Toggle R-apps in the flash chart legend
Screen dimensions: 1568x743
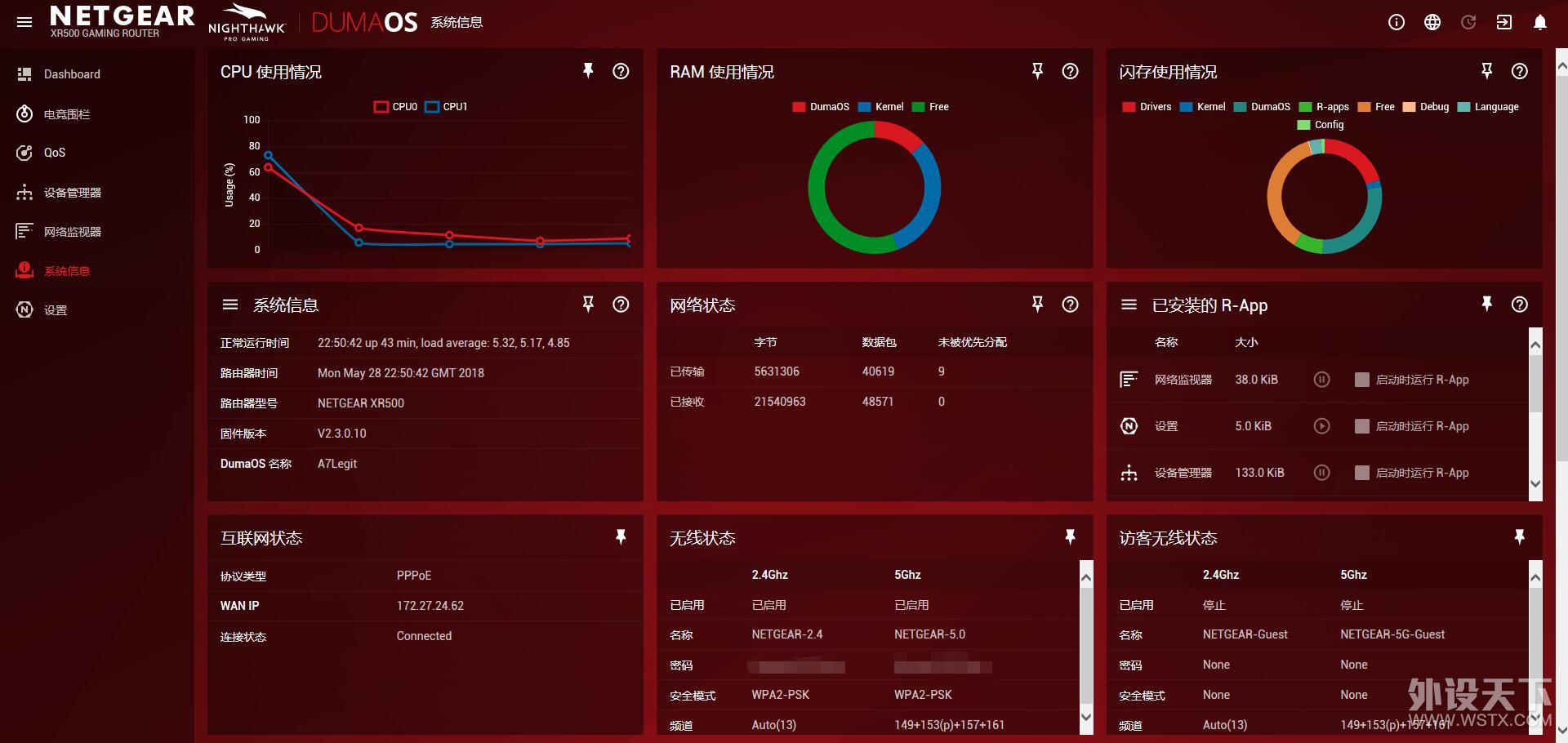coord(1324,107)
